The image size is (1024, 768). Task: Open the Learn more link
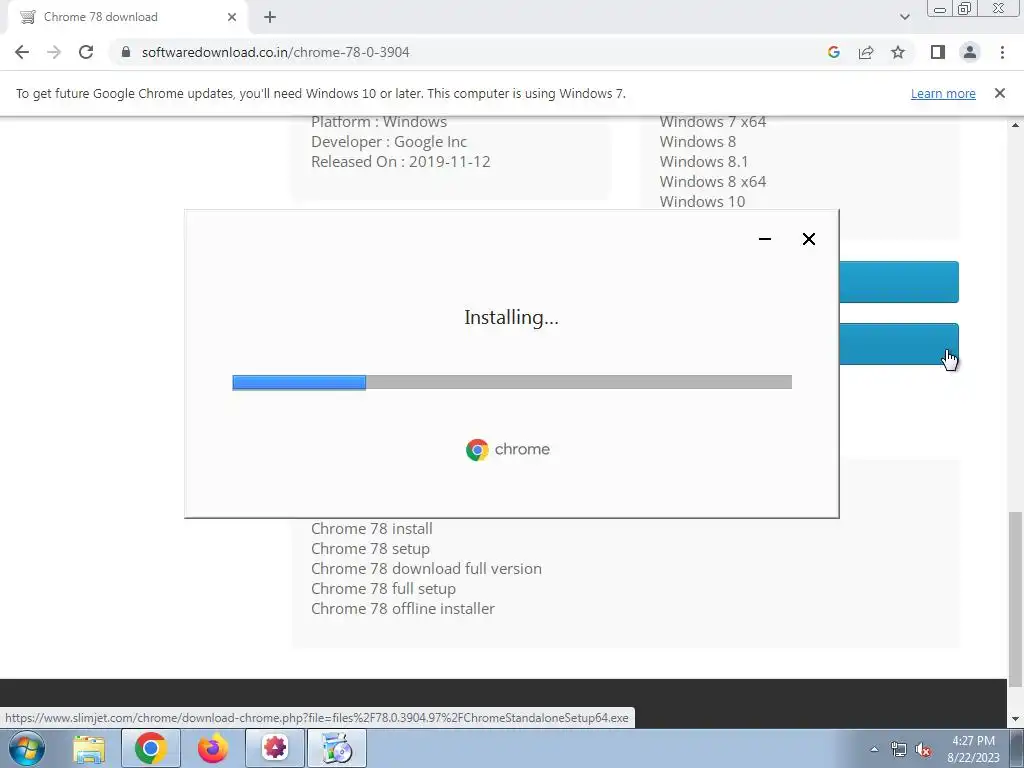point(943,93)
